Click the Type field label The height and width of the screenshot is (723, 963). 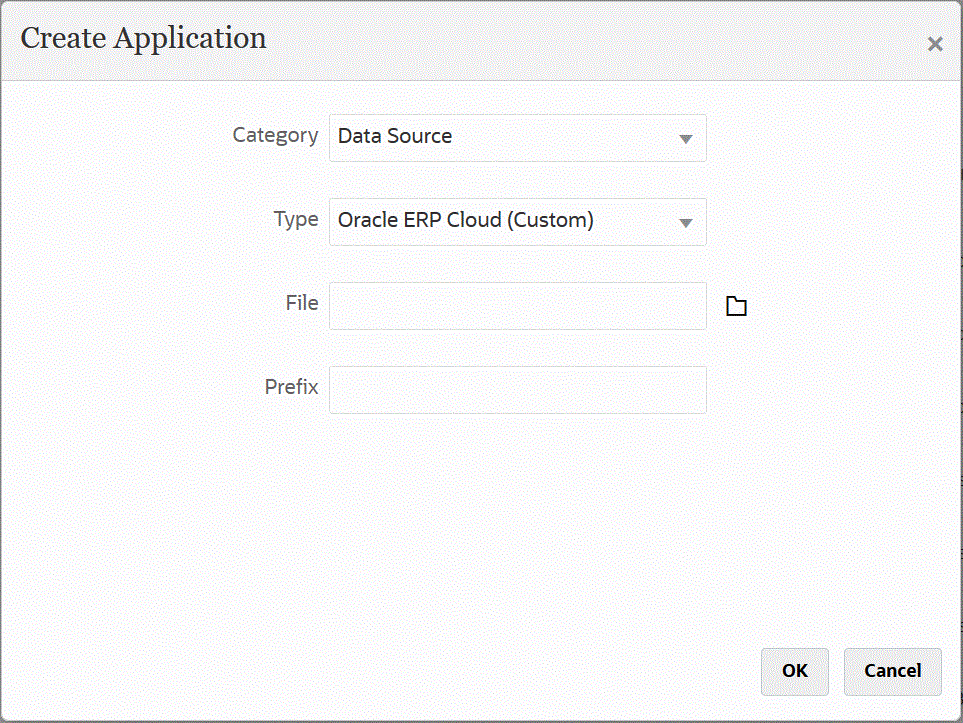click(x=296, y=219)
